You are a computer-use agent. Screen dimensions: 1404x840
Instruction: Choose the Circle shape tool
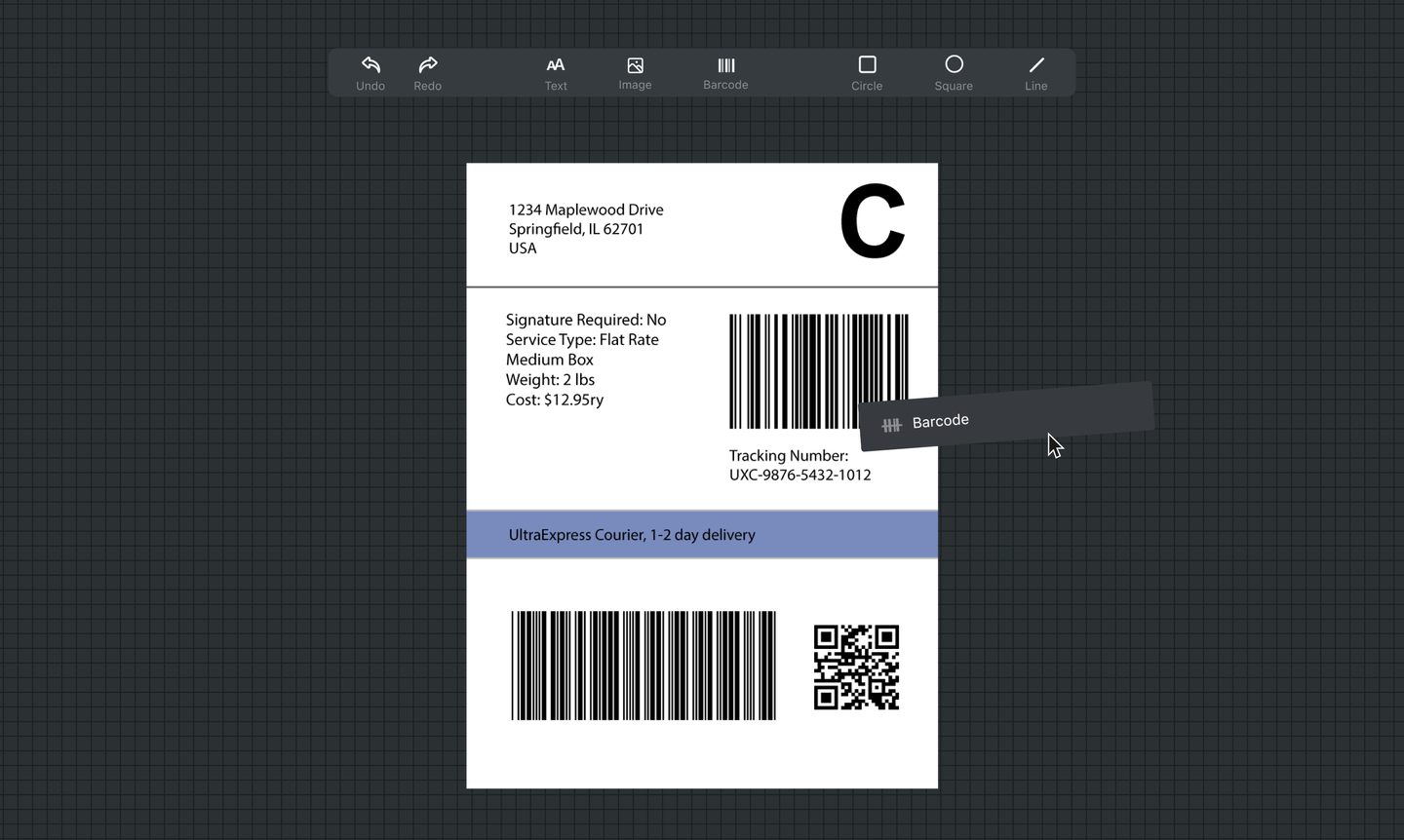[867, 73]
